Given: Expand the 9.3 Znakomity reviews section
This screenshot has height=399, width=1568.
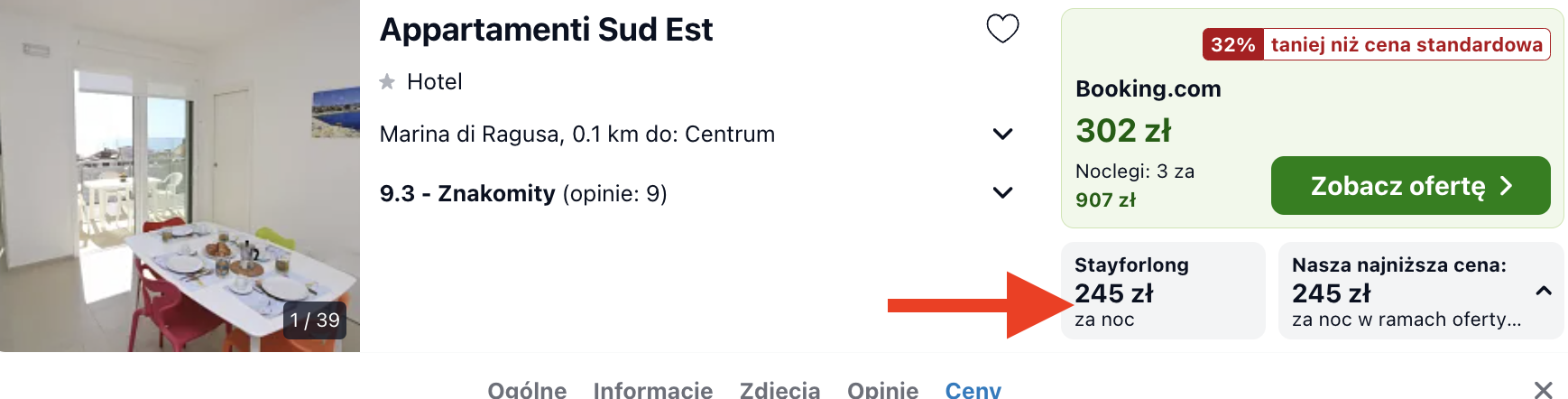Looking at the screenshot, I should [1002, 193].
